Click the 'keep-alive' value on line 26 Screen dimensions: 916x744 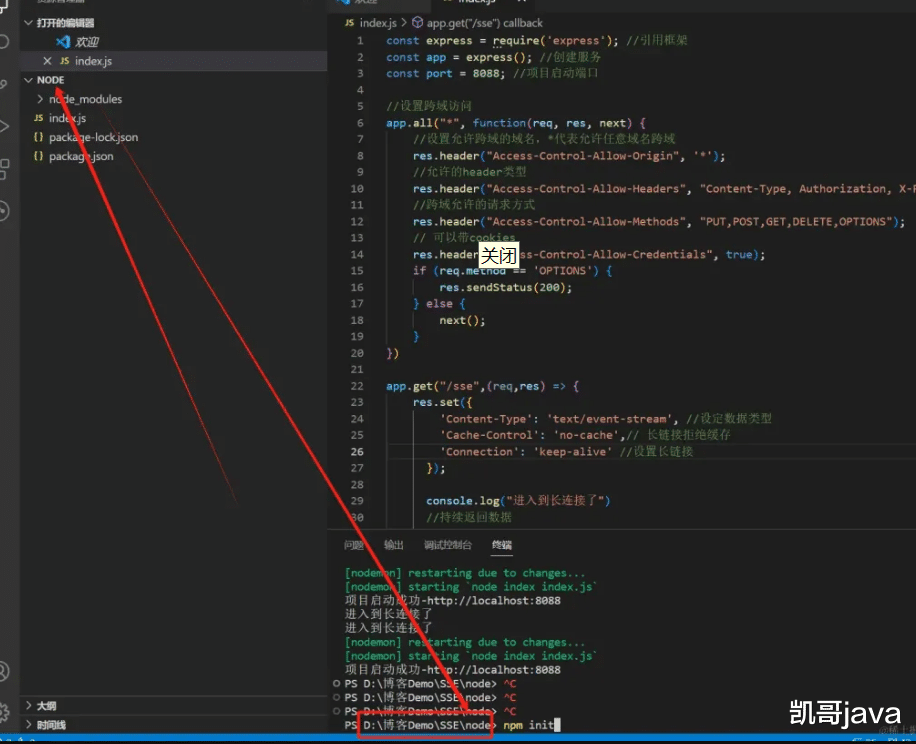pos(572,451)
